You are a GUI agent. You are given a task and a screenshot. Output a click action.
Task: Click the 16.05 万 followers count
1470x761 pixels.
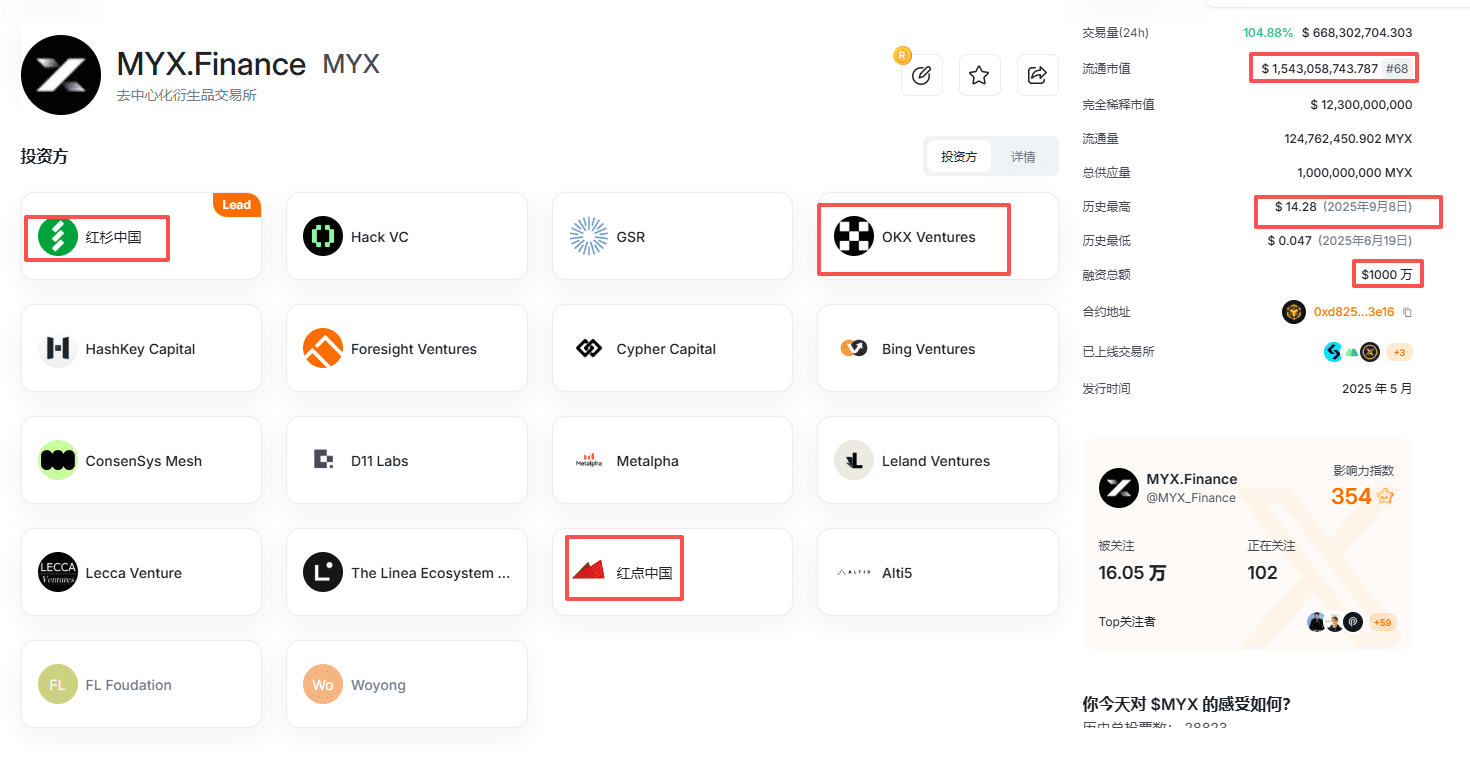[1132, 573]
